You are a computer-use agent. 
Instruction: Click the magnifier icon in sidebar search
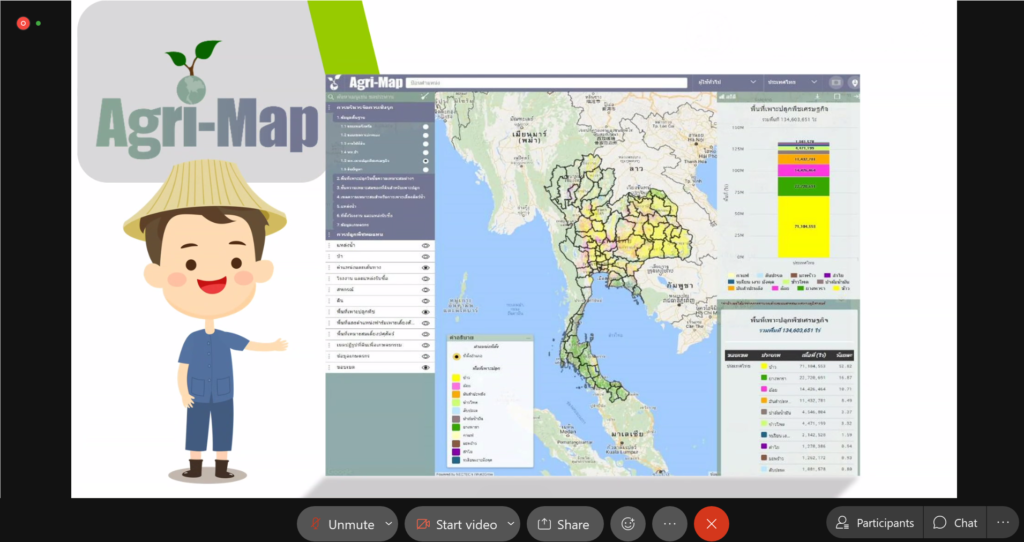coord(331,97)
